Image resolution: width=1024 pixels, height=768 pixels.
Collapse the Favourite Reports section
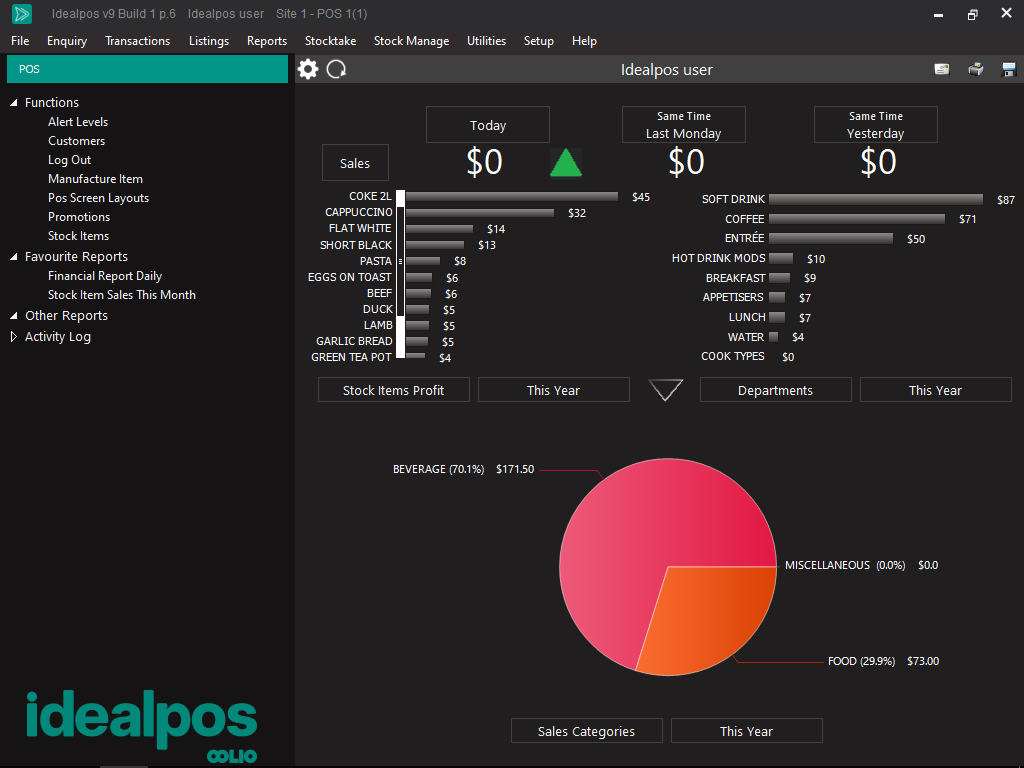[x=14, y=257]
